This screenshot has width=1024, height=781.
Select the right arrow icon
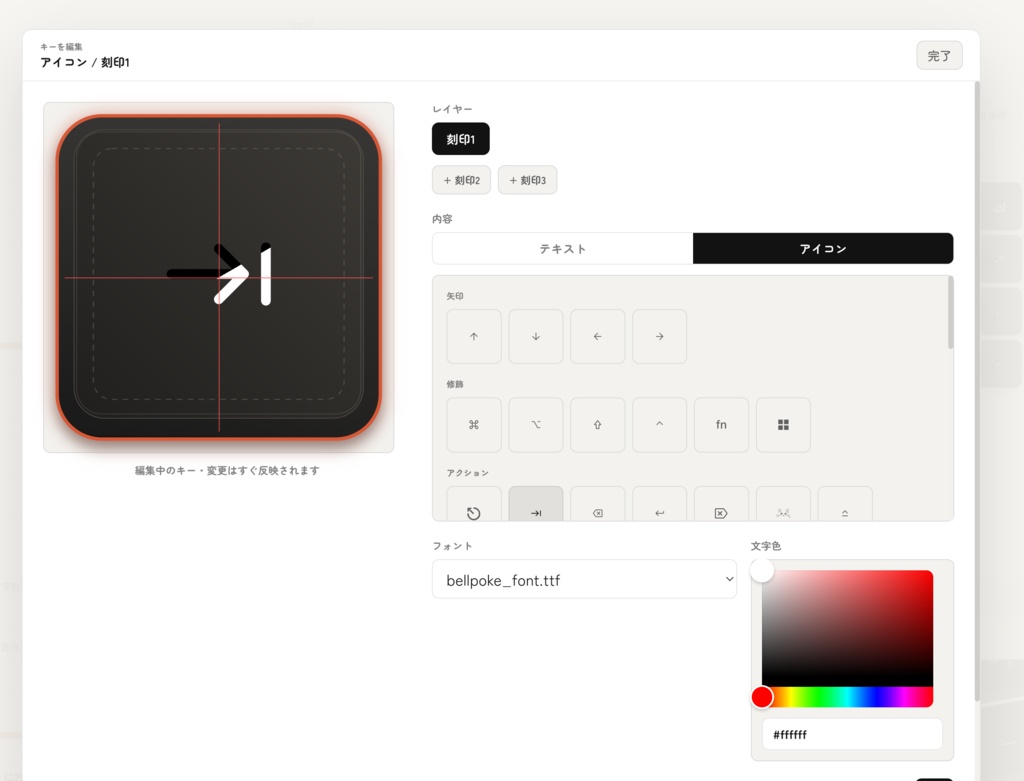pyautogui.click(x=660, y=336)
